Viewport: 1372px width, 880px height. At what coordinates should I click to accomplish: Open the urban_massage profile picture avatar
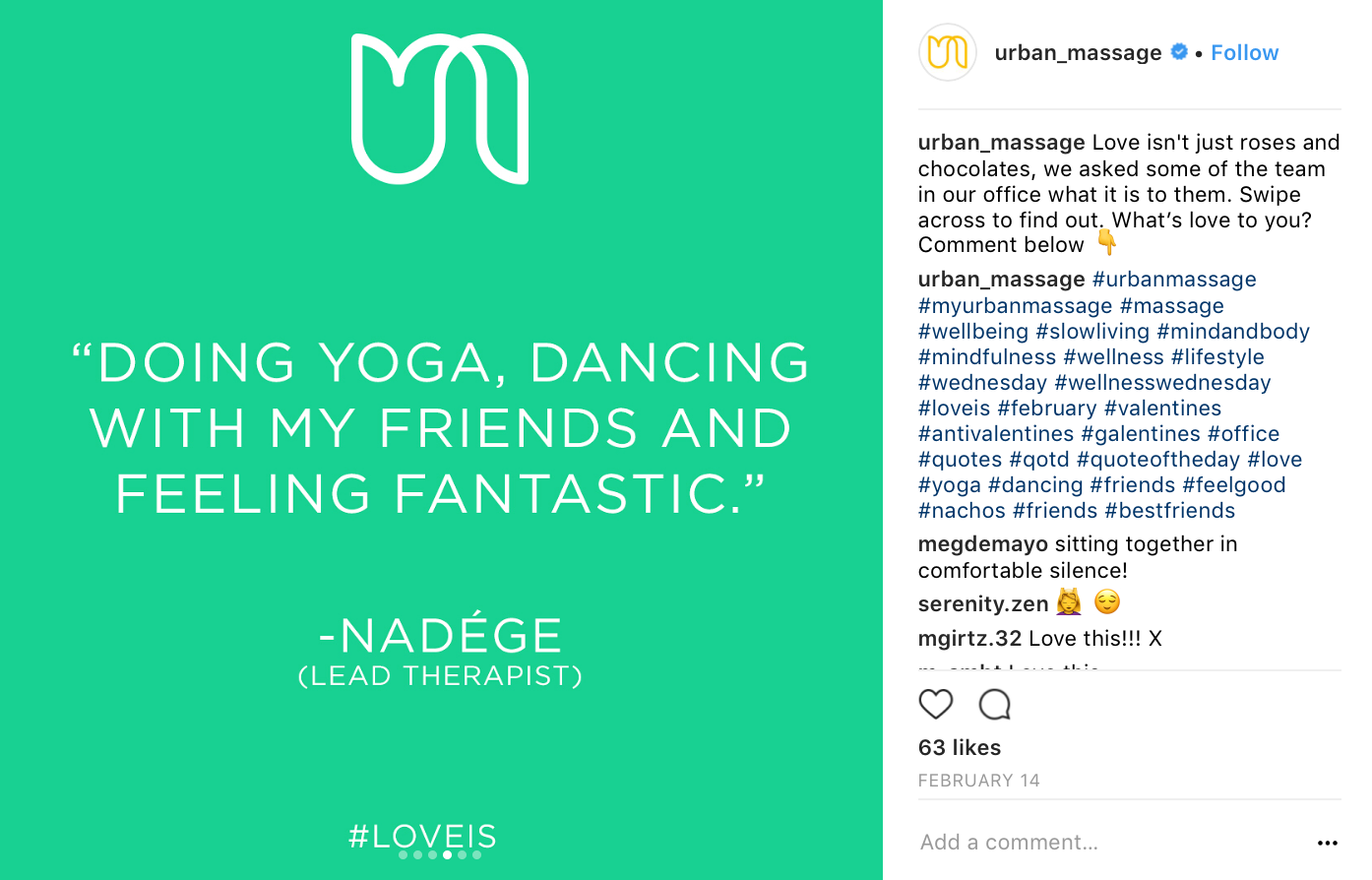tap(947, 52)
